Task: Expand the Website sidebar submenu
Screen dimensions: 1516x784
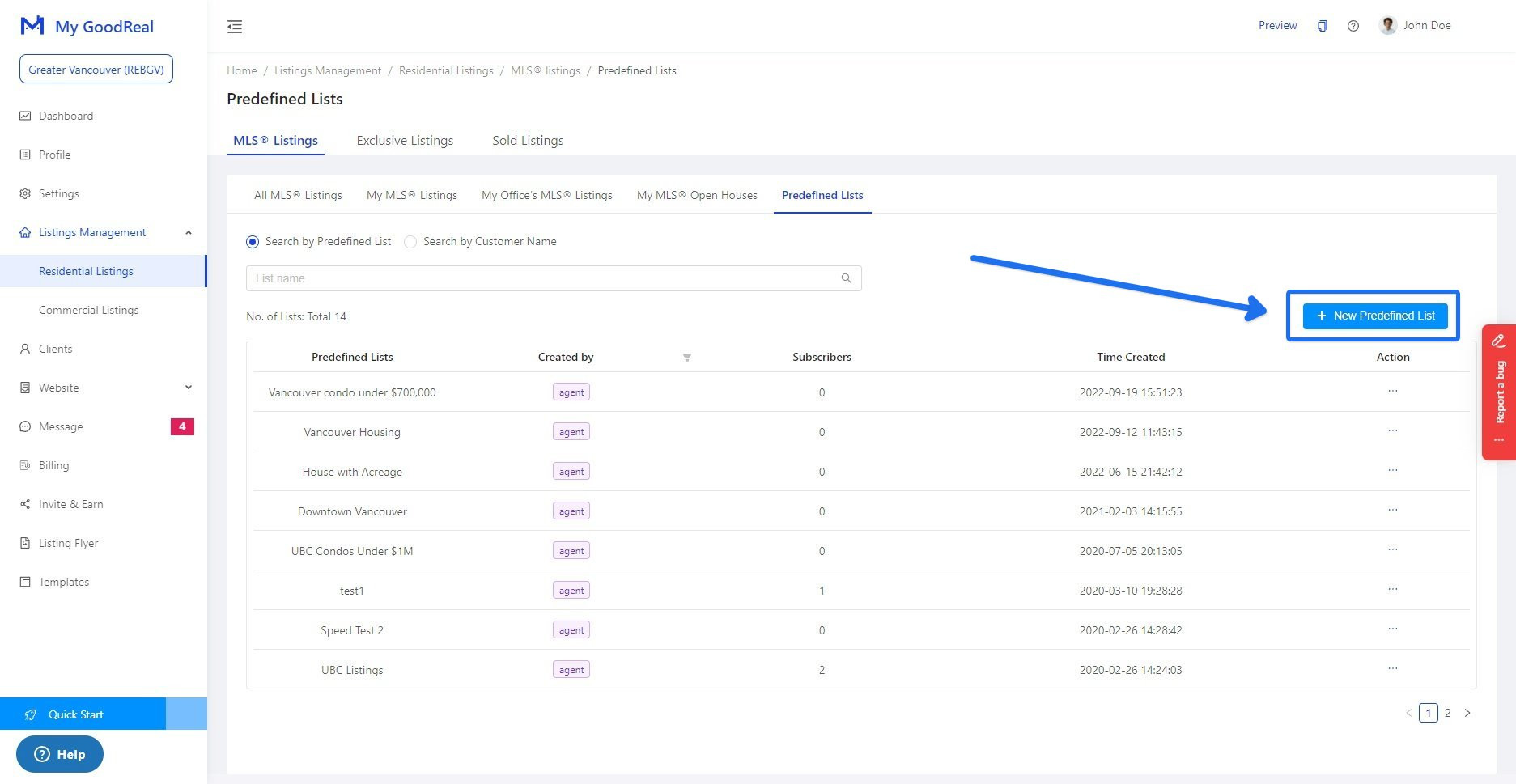Action: tap(188, 388)
